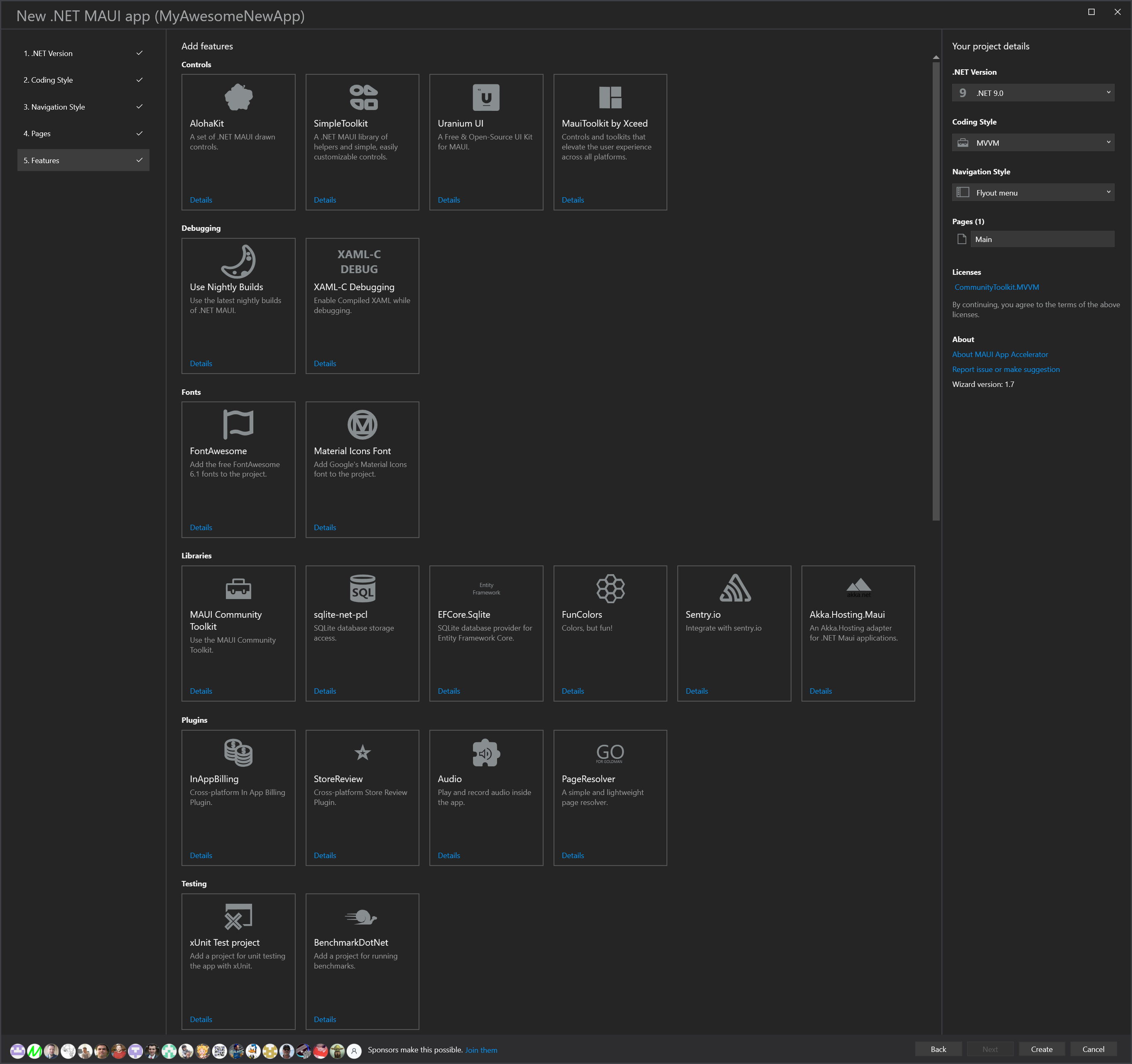Click the features list vertical scrollbar
This screenshot has width=1132, height=1064.
tap(936, 290)
